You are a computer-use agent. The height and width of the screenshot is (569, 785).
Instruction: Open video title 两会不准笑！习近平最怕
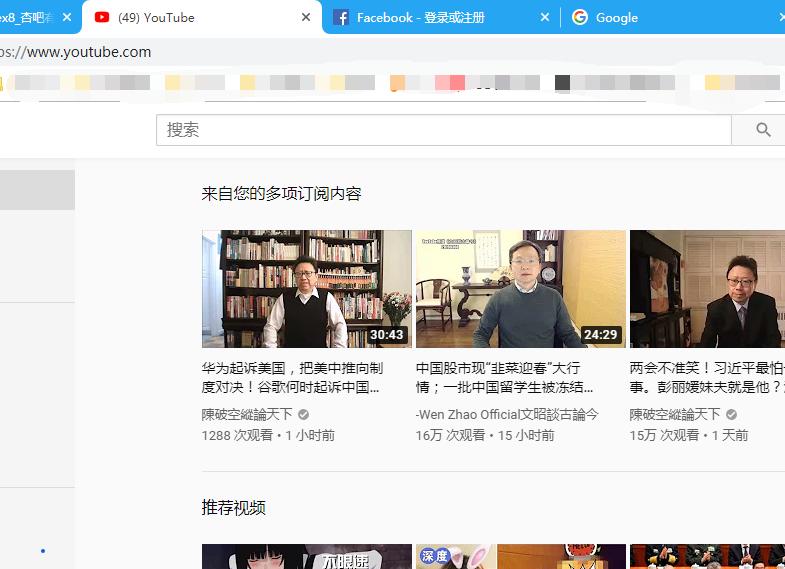tap(707, 378)
